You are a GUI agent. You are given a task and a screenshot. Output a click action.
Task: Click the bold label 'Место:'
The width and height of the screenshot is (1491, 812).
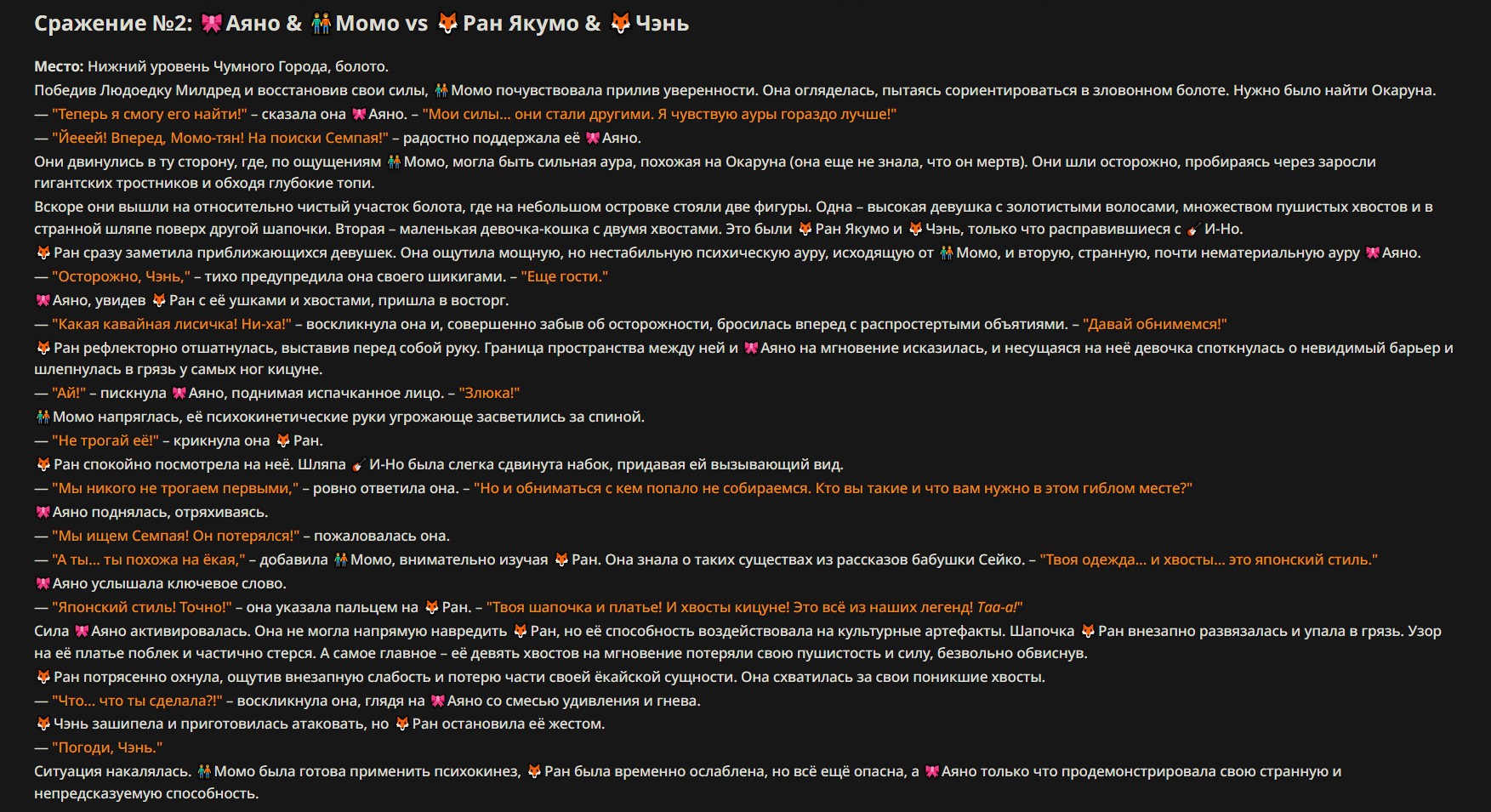point(59,66)
